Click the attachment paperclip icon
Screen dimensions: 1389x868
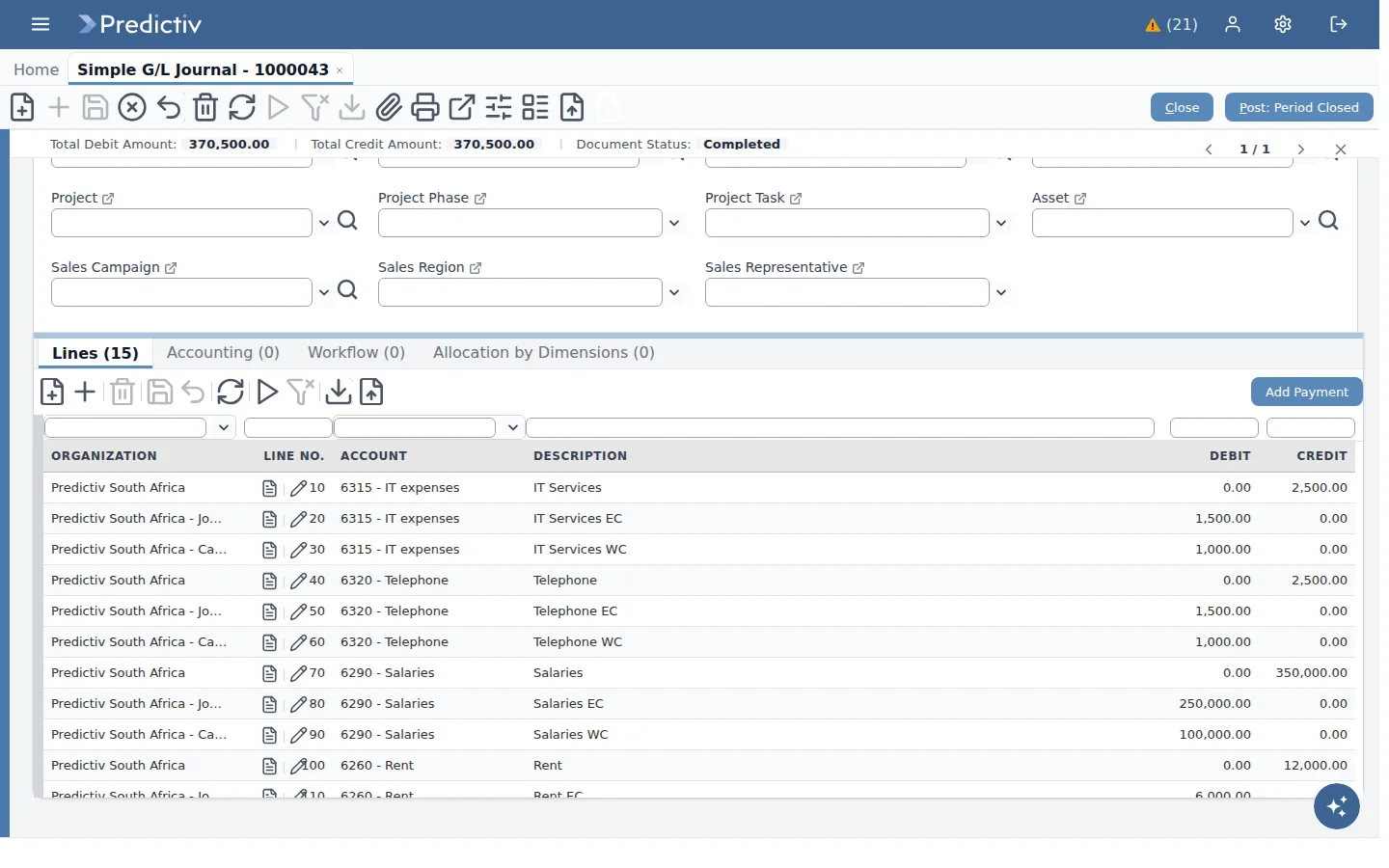(x=389, y=107)
